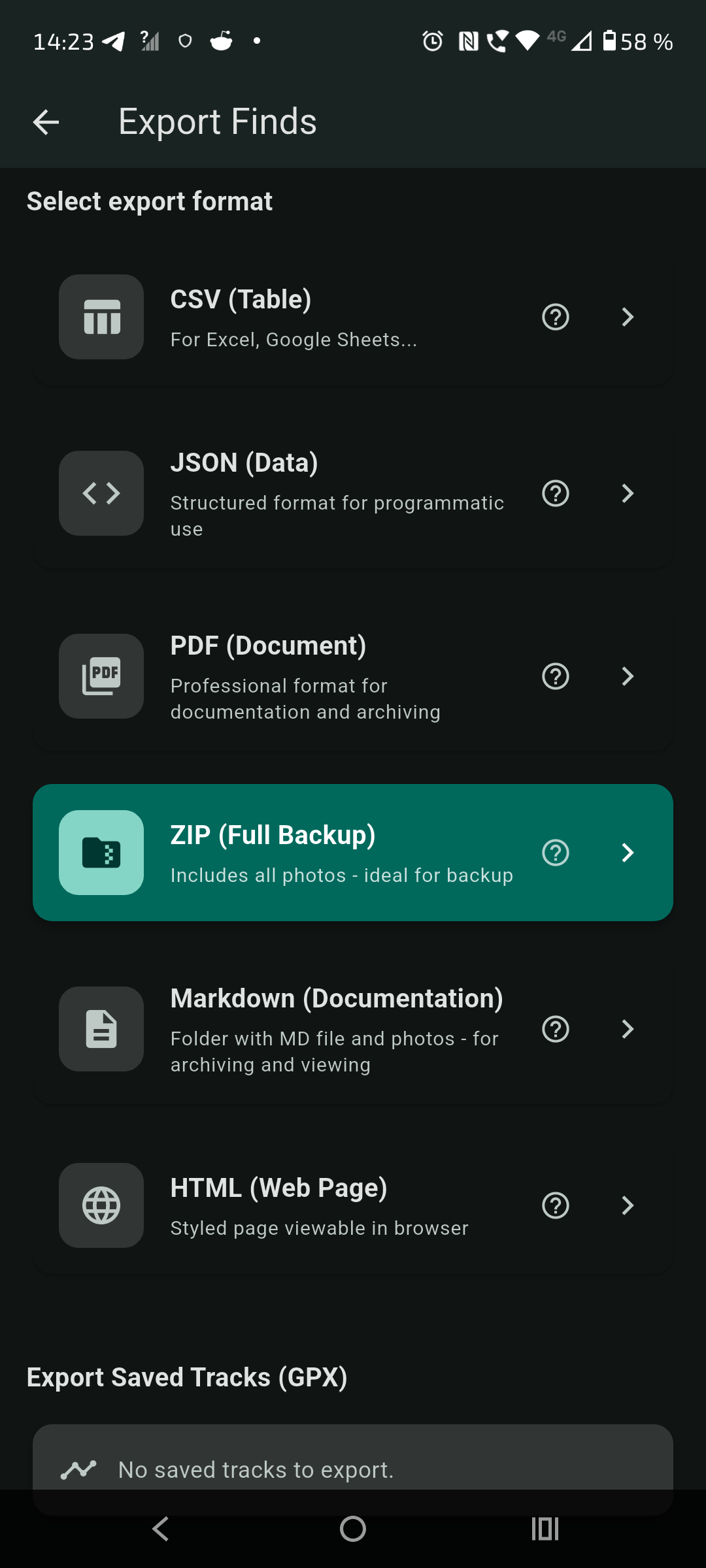The width and height of the screenshot is (706, 1568).
Task: Tap the saved tracks chart icon
Action: [78, 1470]
